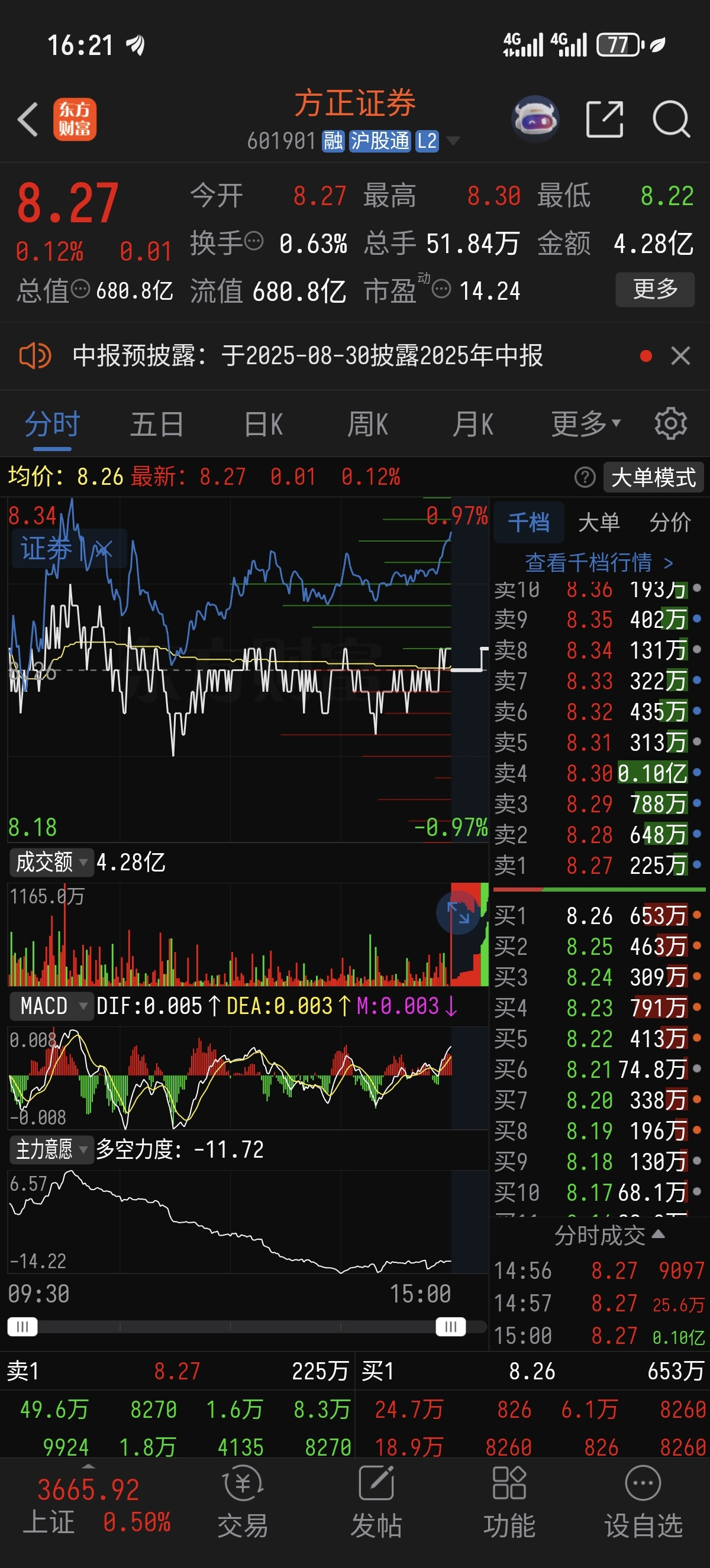Tap the back arrow icon
Viewport: 710px width, 1568px height.
(28, 119)
